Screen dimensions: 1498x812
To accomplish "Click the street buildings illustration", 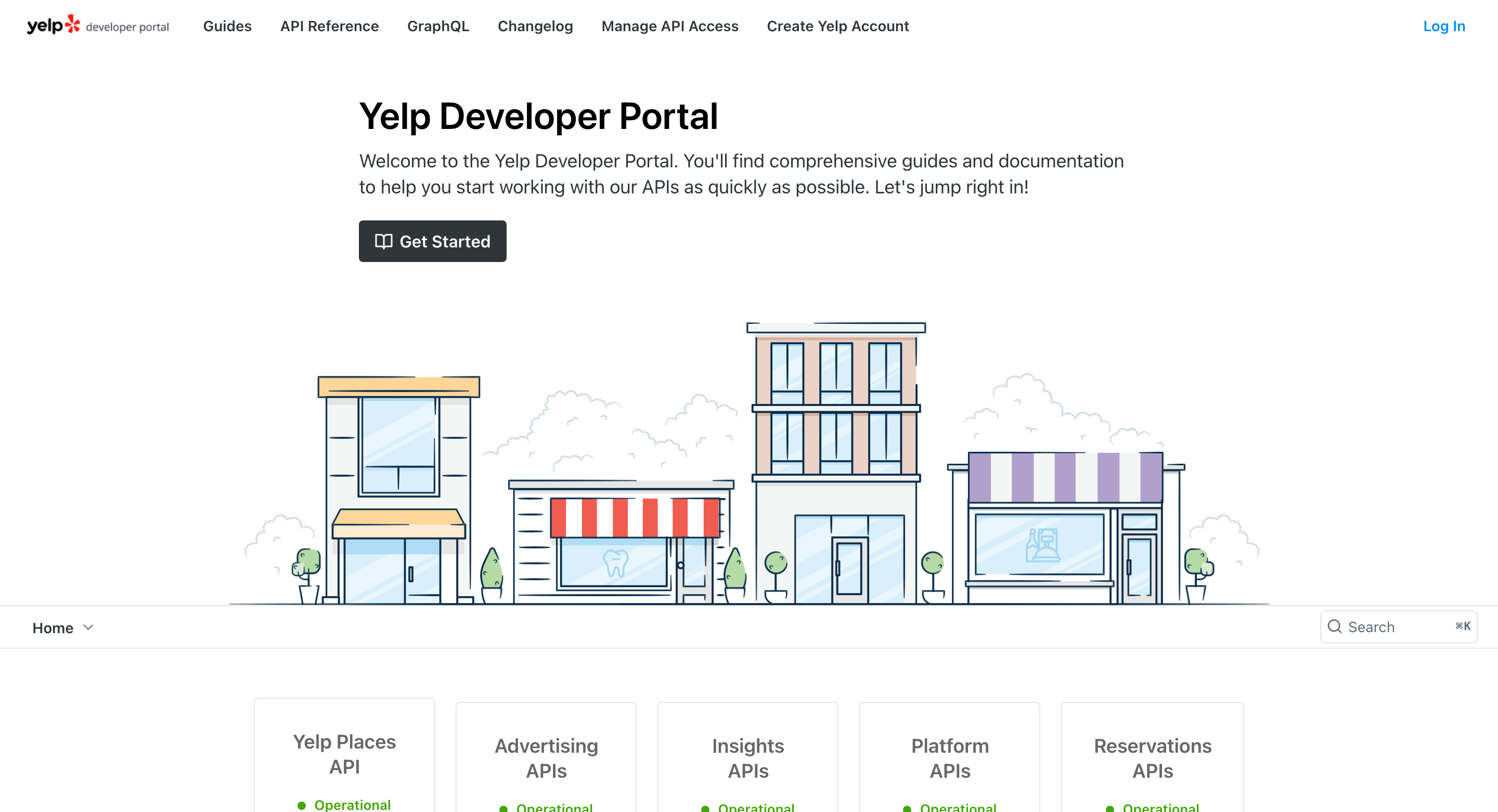I will [749, 463].
